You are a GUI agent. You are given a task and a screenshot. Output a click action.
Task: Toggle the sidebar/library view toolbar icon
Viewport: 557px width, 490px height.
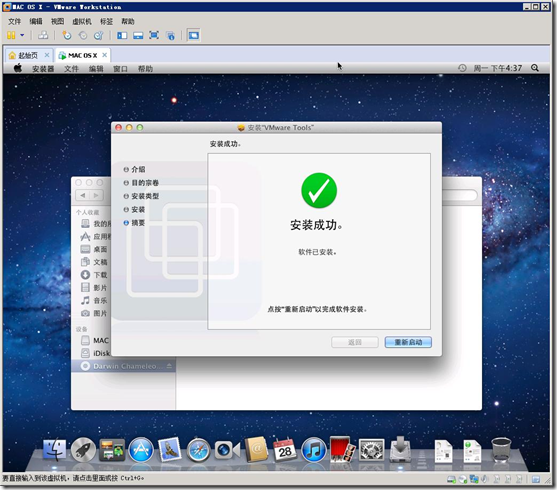pyautogui.click(x=122, y=35)
